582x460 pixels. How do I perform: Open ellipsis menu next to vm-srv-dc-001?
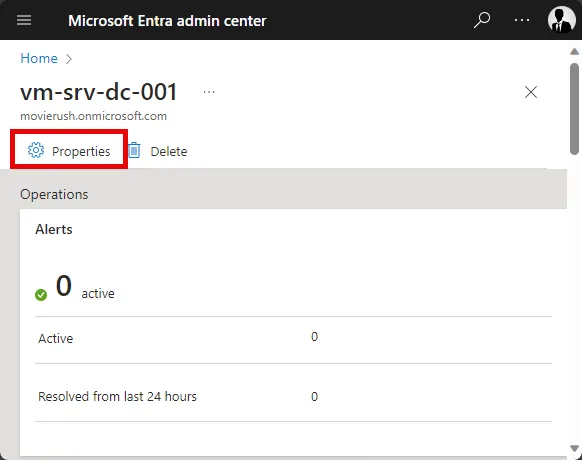click(209, 92)
